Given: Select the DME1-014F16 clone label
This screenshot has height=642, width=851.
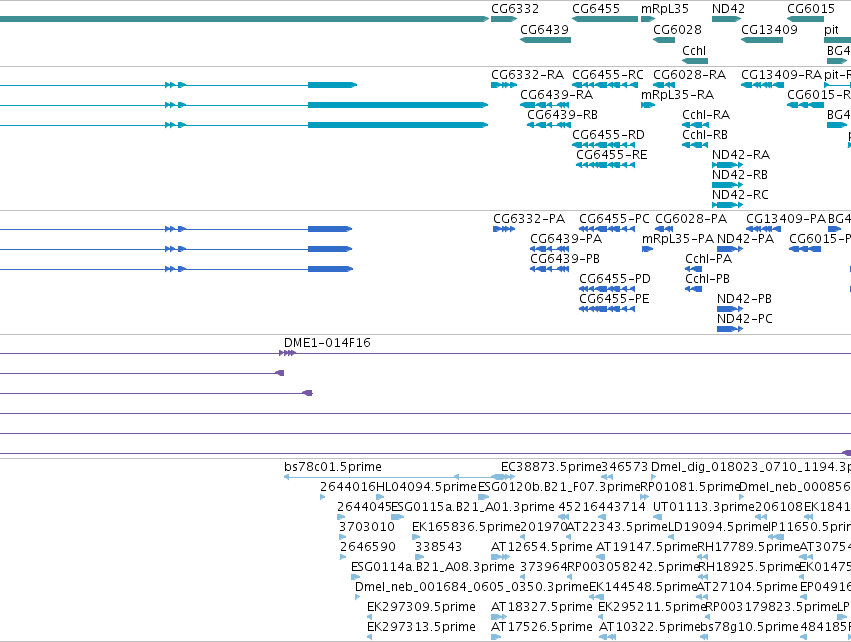Looking at the screenshot, I should click(327, 343).
